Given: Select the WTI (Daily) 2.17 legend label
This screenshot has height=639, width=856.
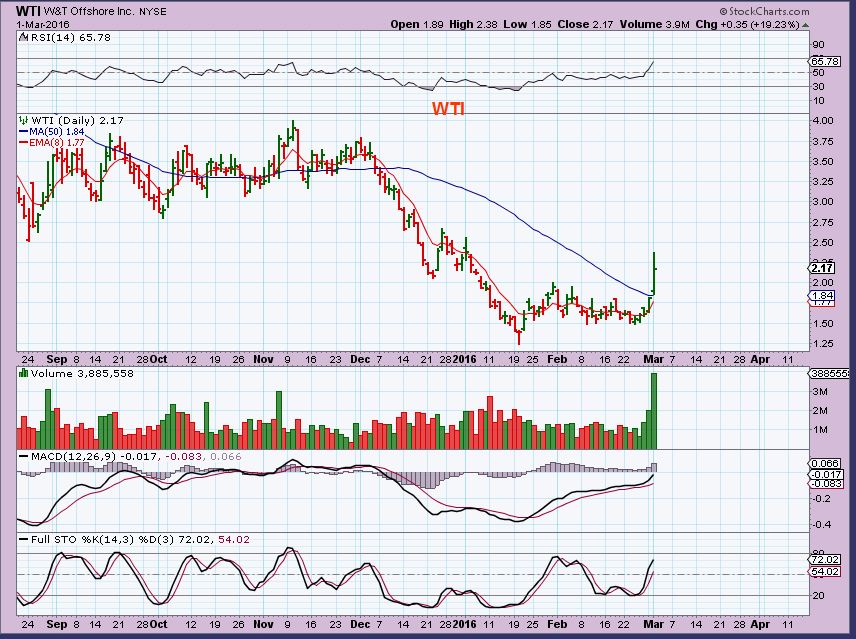Looking at the screenshot, I should click(x=77, y=120).
